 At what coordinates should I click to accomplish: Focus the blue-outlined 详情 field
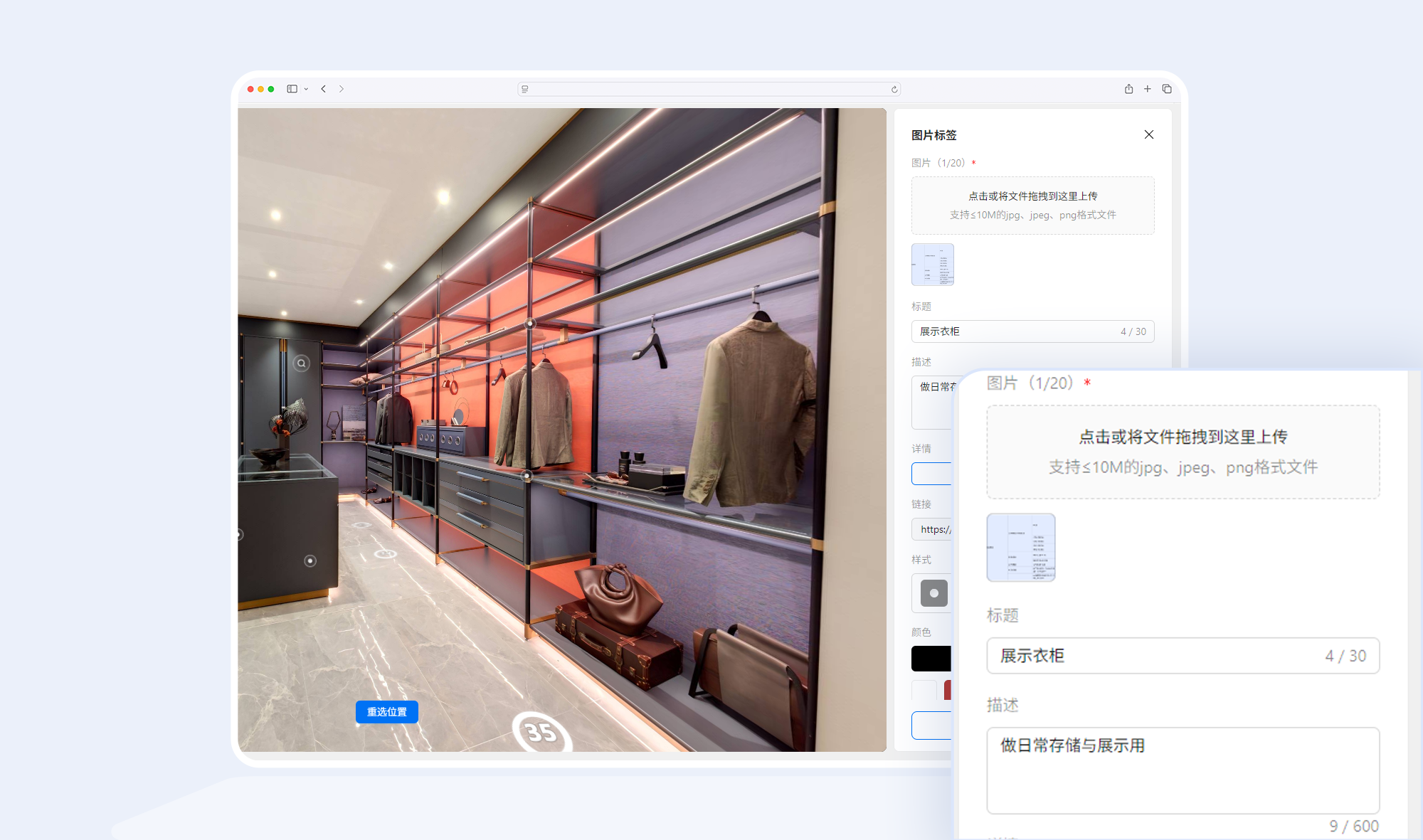coord(931,474)
